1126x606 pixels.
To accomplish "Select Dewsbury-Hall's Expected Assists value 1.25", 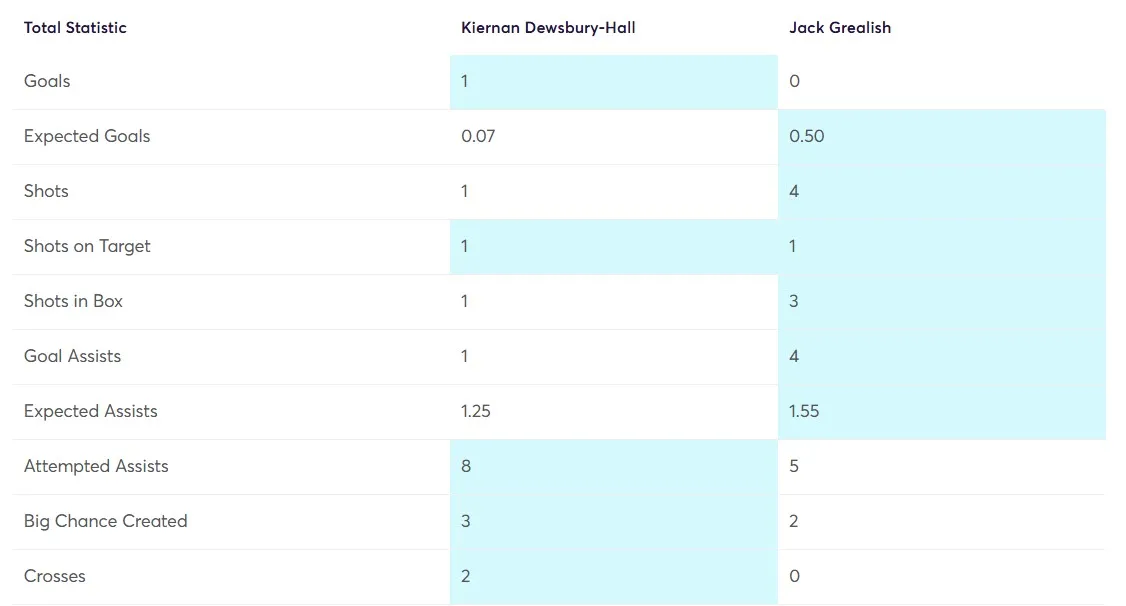I will click(x=475, y=411).
